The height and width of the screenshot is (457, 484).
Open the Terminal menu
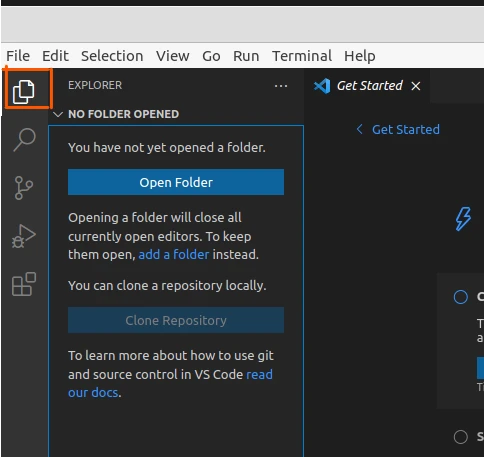[302, 56]
